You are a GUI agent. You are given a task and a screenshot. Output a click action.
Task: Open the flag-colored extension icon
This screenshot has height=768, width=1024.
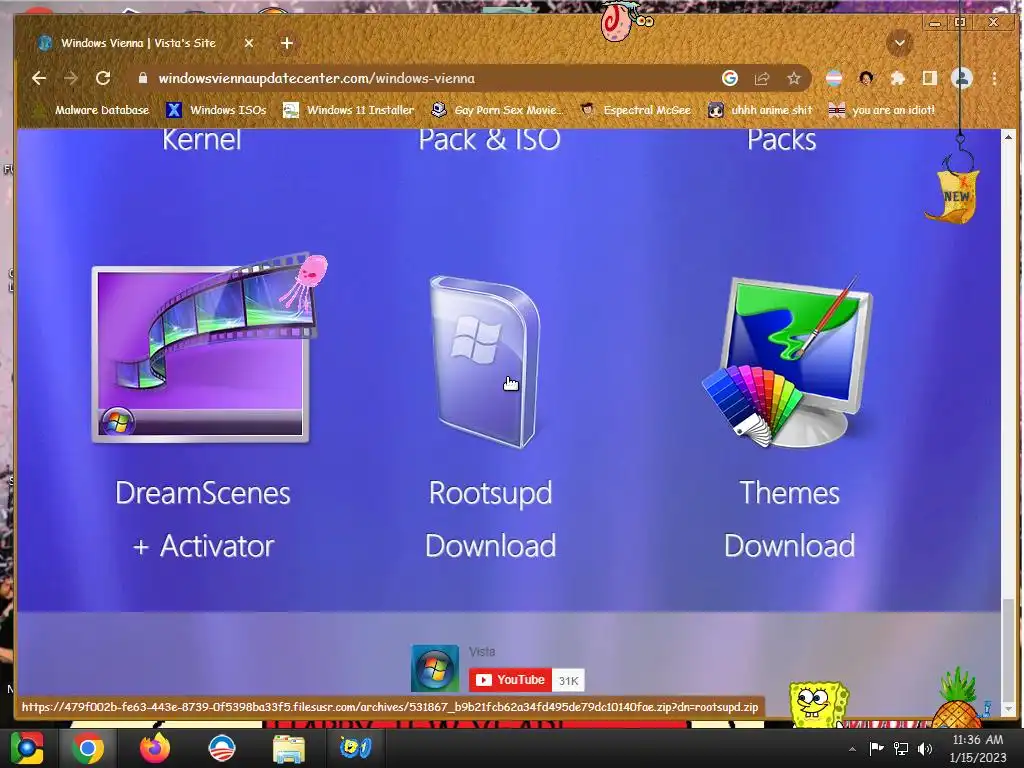coord(834,78)
